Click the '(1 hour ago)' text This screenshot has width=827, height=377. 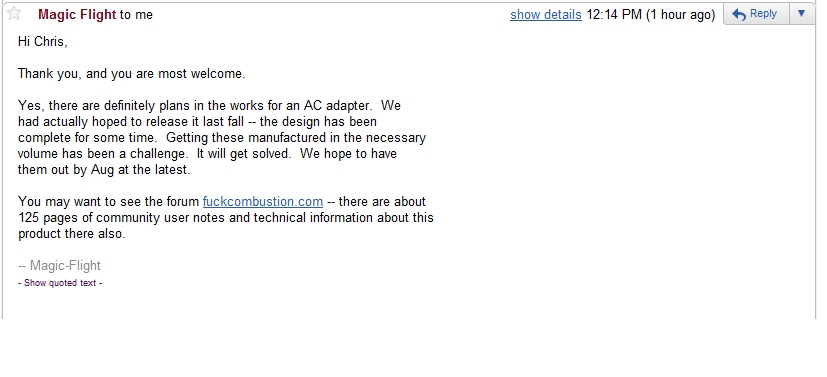pyautogui.click(x=680, y=15)
